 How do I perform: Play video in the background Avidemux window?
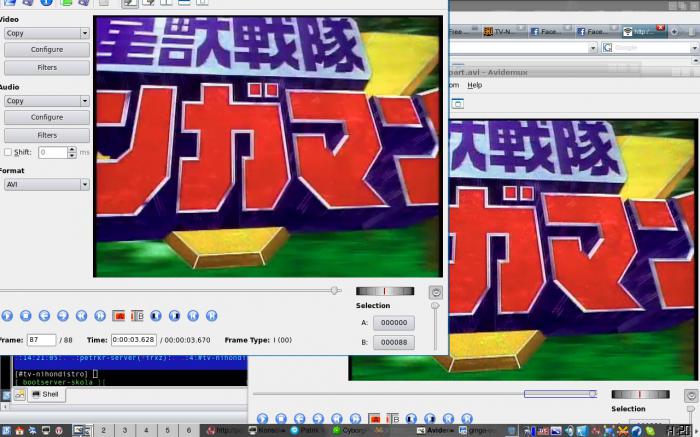pyautogui.click(x=262, y=419)
